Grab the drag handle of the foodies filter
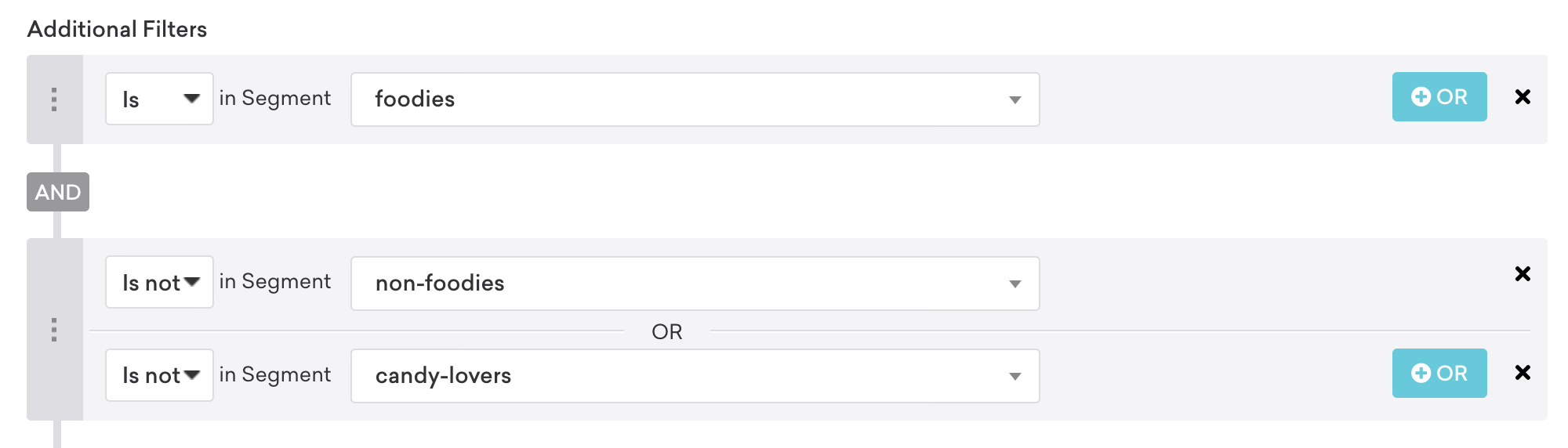This screenshot has height=448, width=1568. [x=54, y=99]
